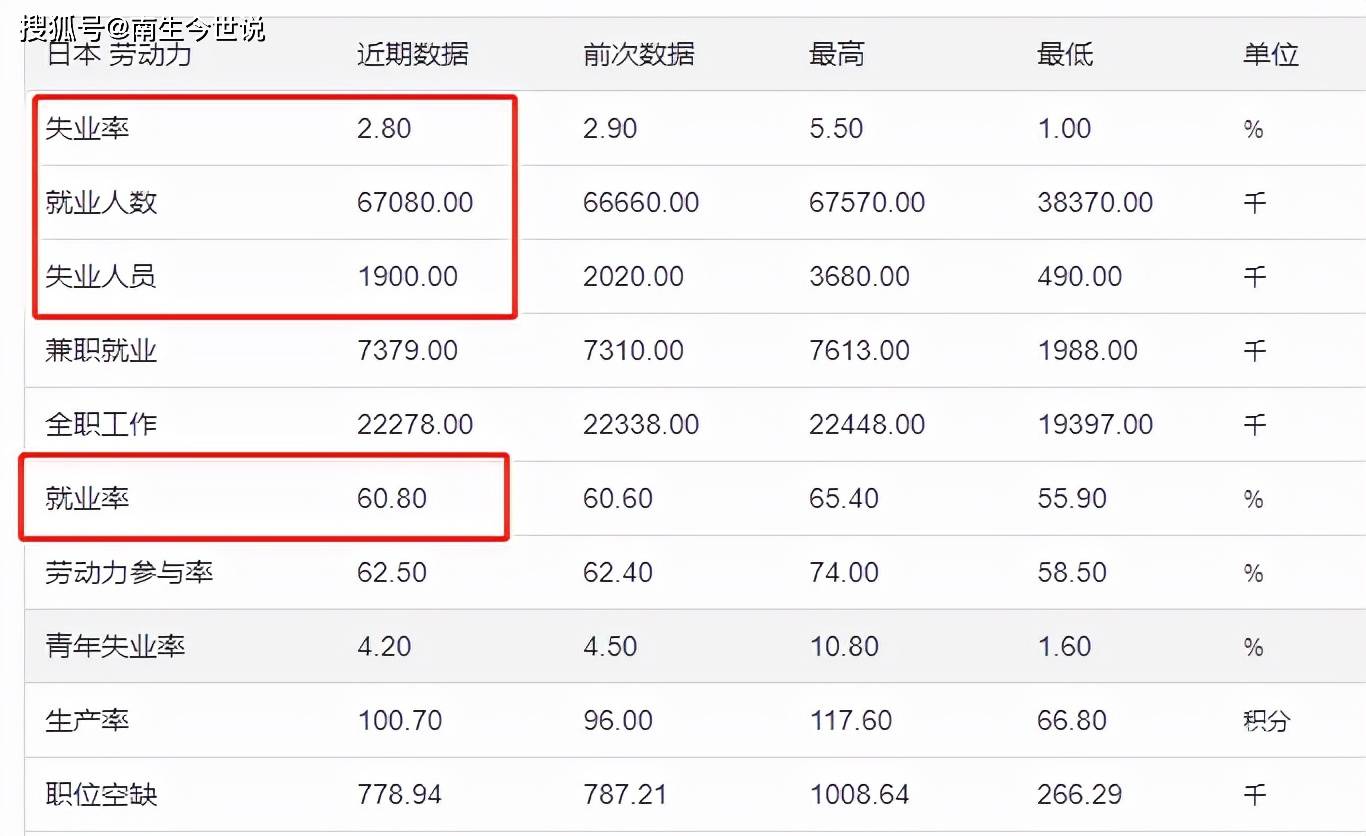Select the 职位空缺 lowest value 266.29

point(1080,795)
